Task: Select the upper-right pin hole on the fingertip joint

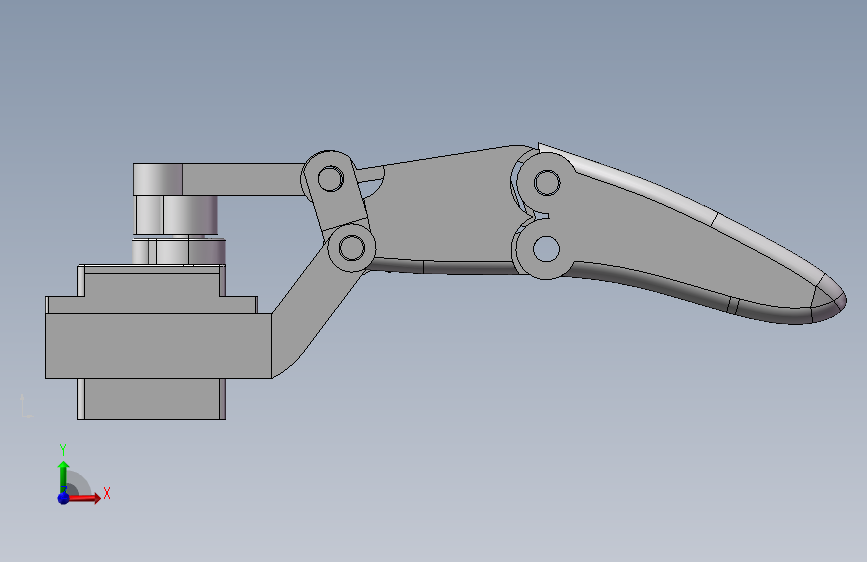Action: coord(547,183)
